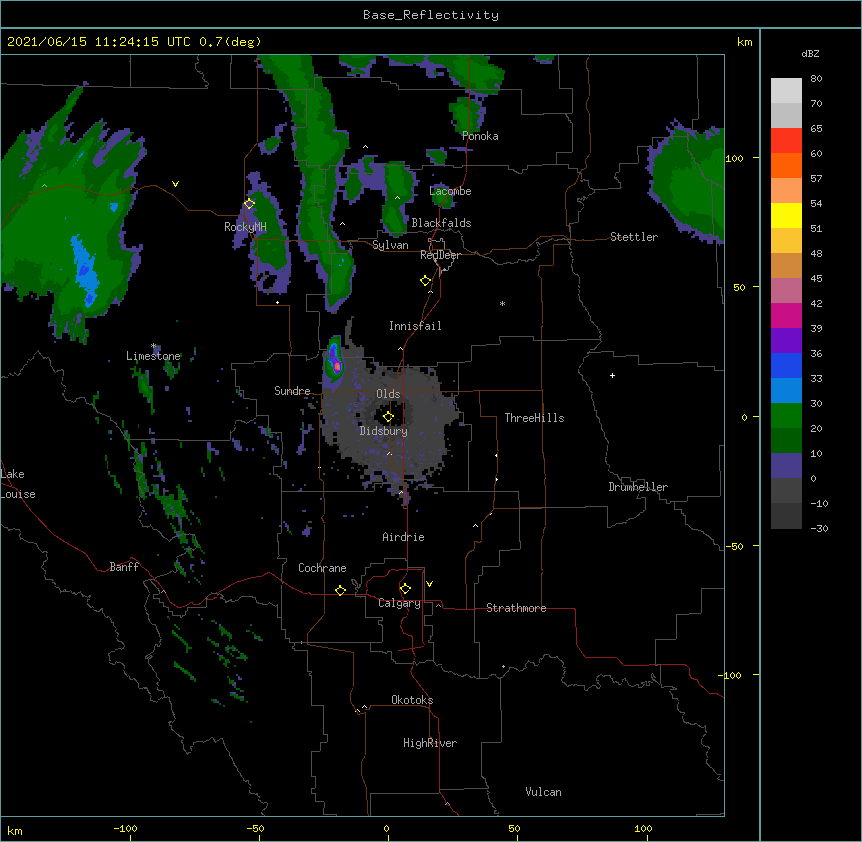Click the yellow diamond marker below Cochrane
This screenshot has height=842, width=862.
(340, 590)
